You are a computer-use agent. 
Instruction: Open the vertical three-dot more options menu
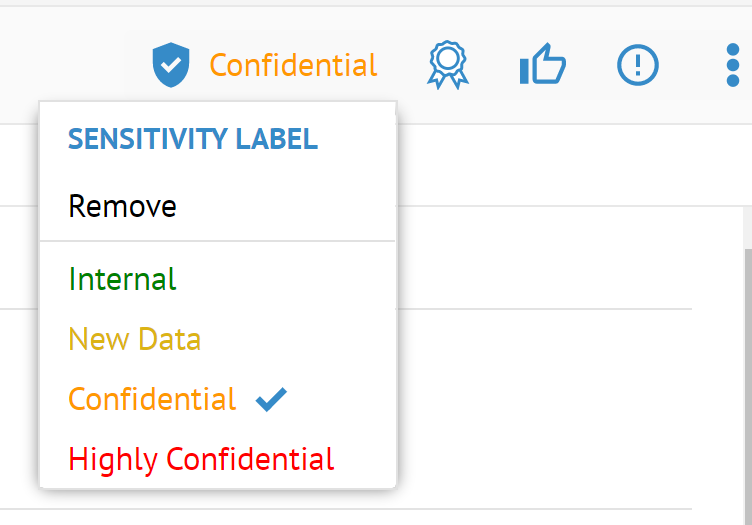click(732, 66)
